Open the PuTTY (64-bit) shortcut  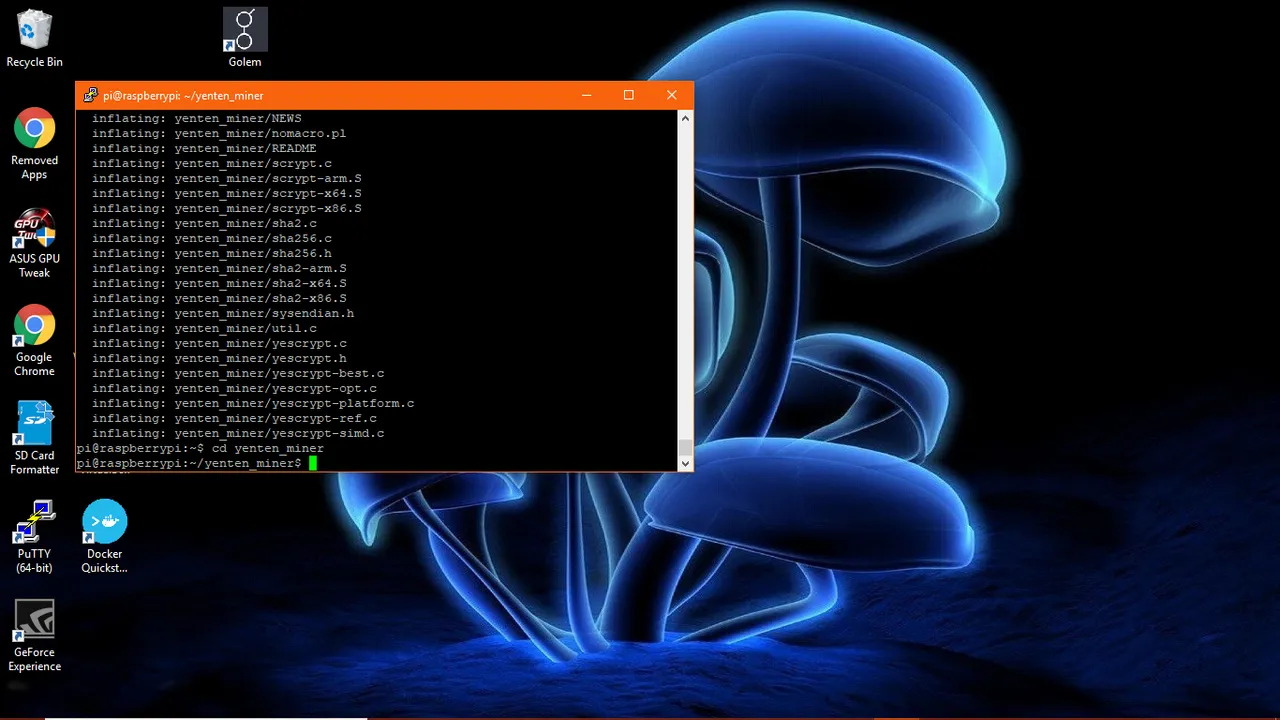[34, 537]
